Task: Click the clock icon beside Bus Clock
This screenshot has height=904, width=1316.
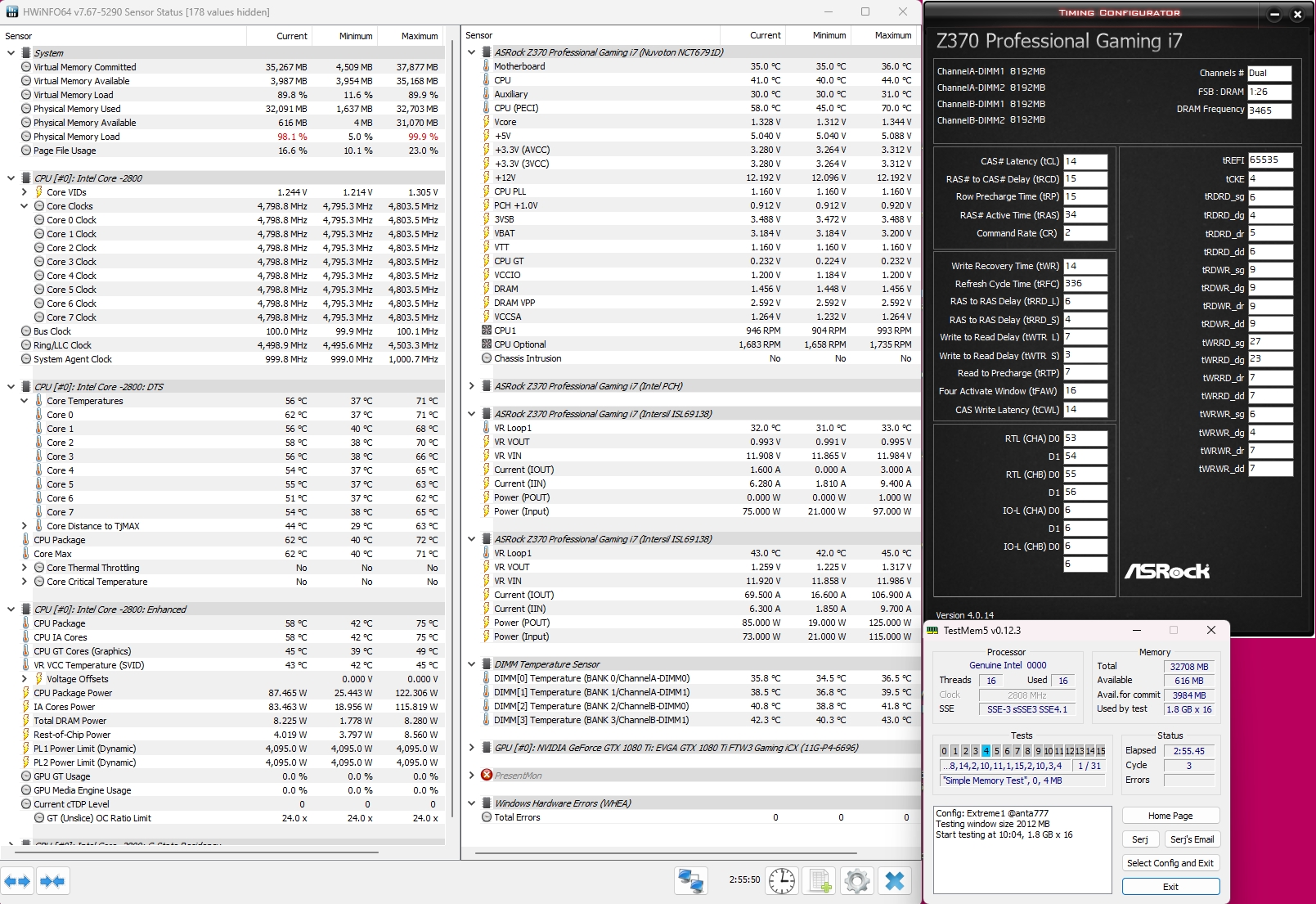Action: click(x=26, y=331)
